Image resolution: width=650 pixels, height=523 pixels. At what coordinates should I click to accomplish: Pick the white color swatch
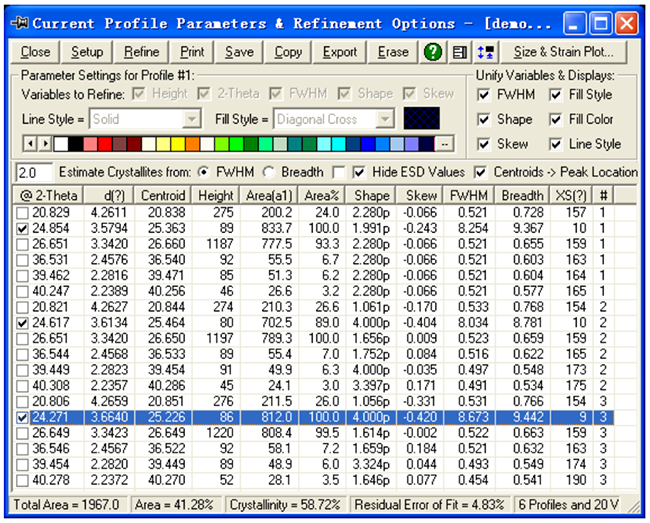61,144
